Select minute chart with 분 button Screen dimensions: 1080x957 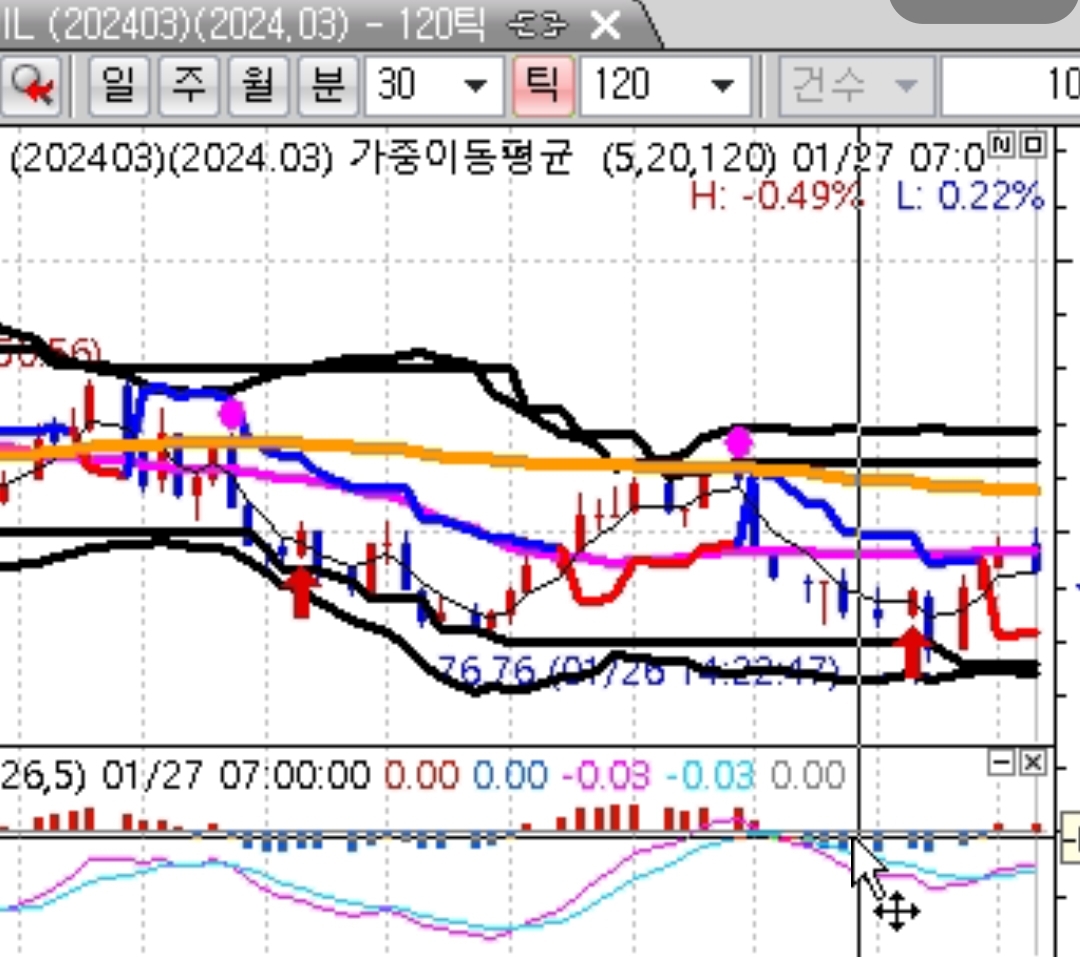pyautogui.click(x=327, y=87)
